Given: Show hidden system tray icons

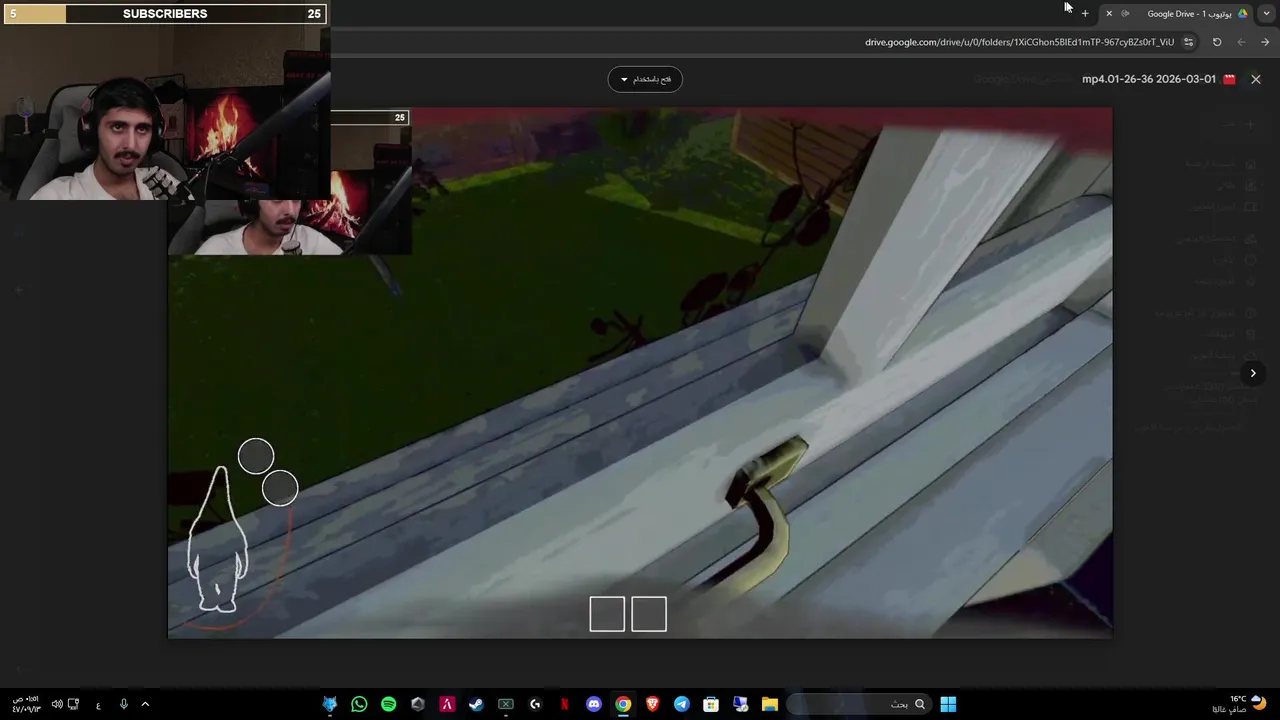Looking at the screenshot, I should pyautogui.click(x=145, y=704).
